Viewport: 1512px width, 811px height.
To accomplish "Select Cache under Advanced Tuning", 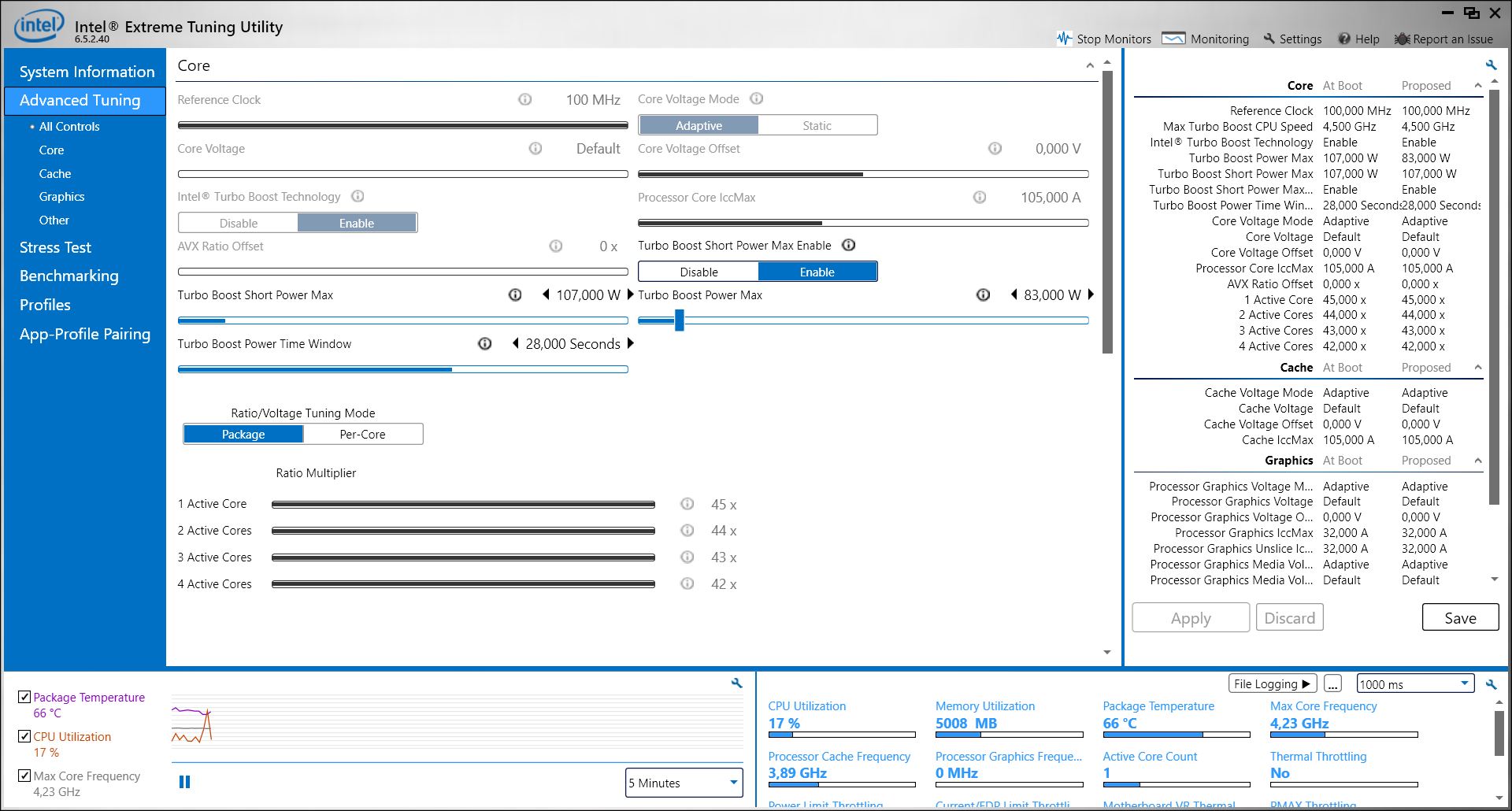I will tap(55, 173).
